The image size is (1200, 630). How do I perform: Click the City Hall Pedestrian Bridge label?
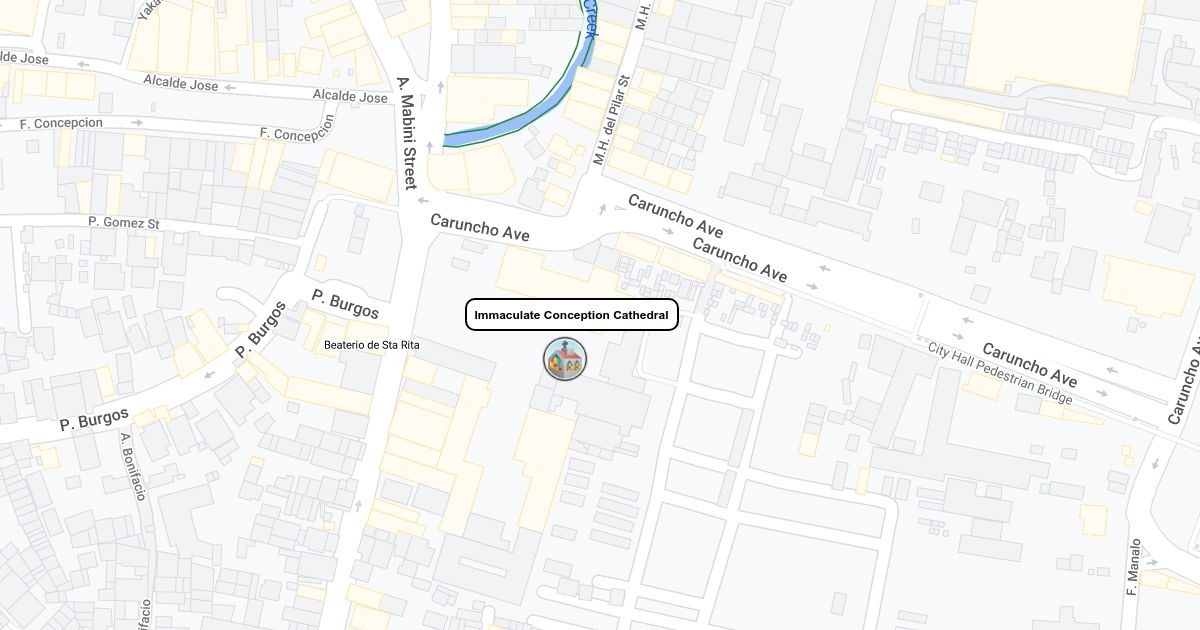tap(1000, 373)
